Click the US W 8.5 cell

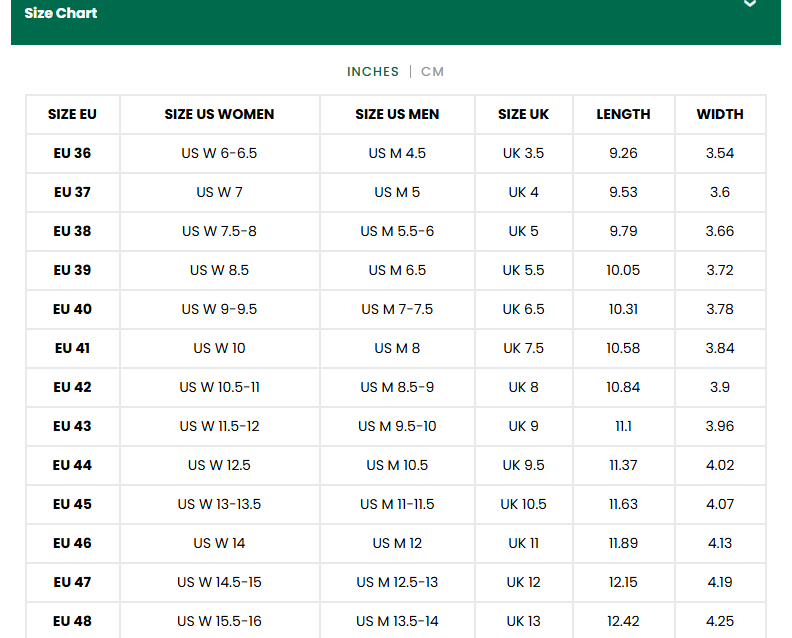[x=219, y=270]
